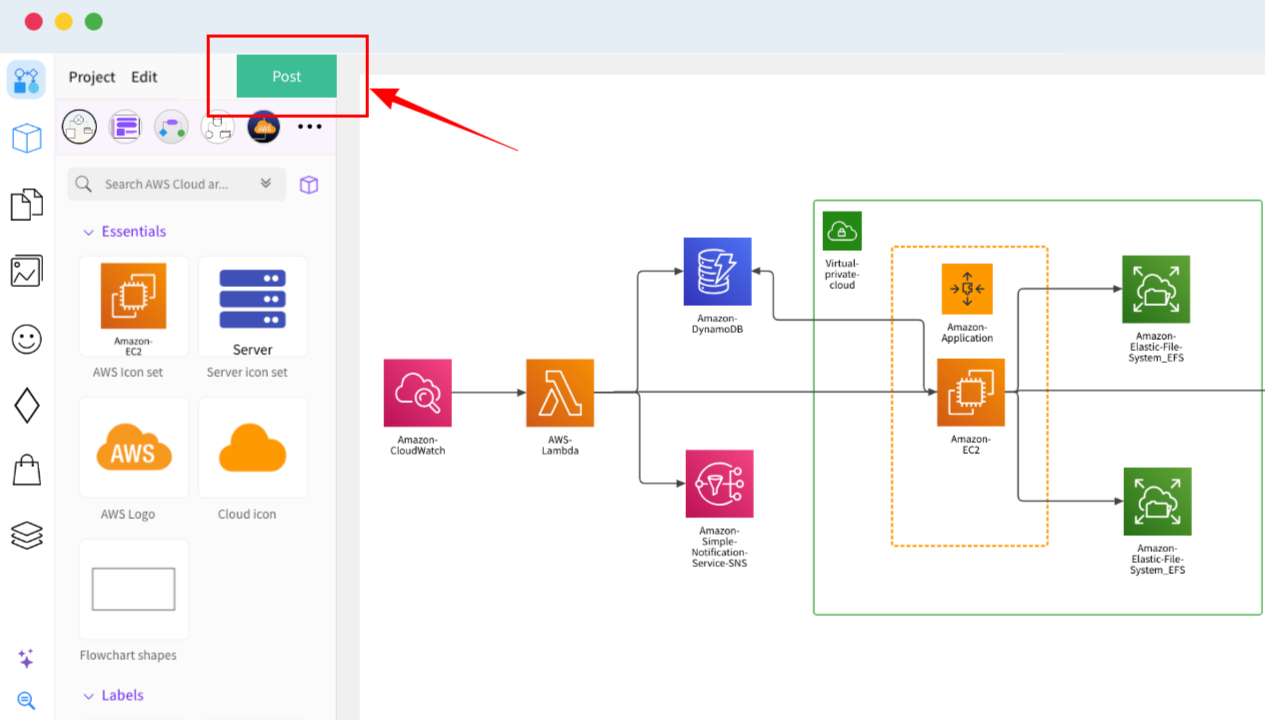Viewport: 1265px width, 720px height.
Task: Select the lower Elastic-File-System_EFS node
Action: coord(1157,501)
